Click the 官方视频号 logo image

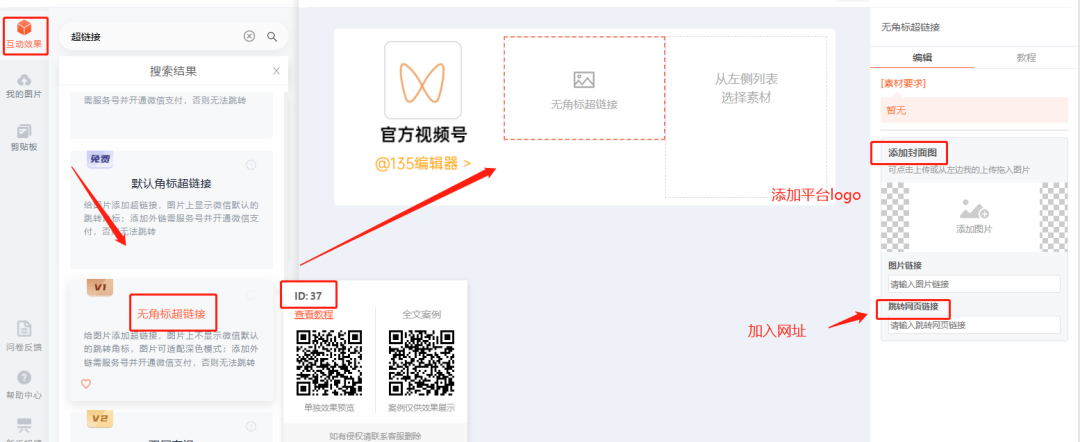click(423, 80)
